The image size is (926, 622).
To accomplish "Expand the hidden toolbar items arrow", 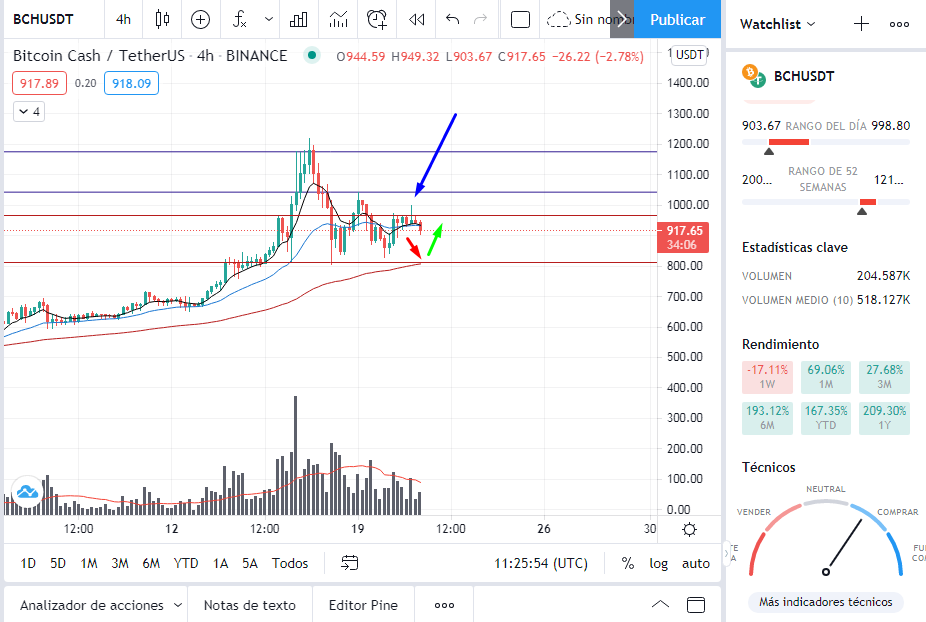I will 622,19.
